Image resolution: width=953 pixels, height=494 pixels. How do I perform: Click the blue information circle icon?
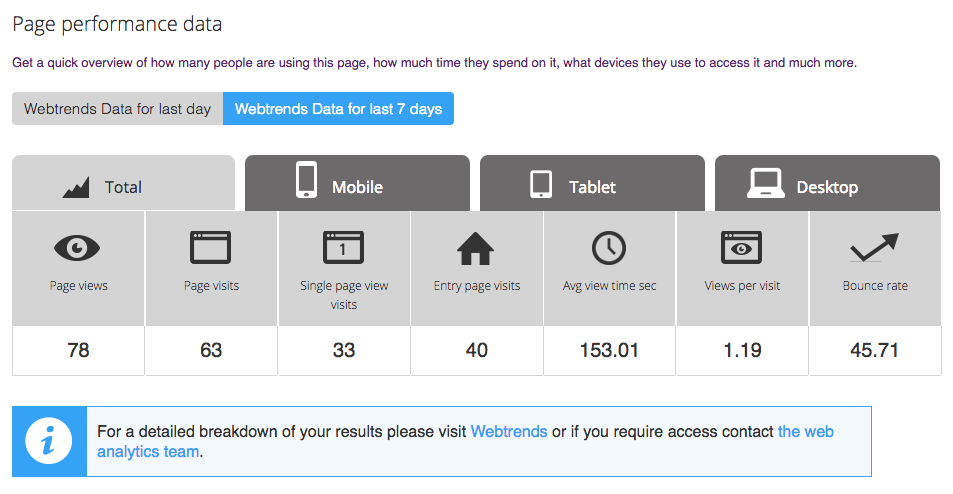(49, 441)
